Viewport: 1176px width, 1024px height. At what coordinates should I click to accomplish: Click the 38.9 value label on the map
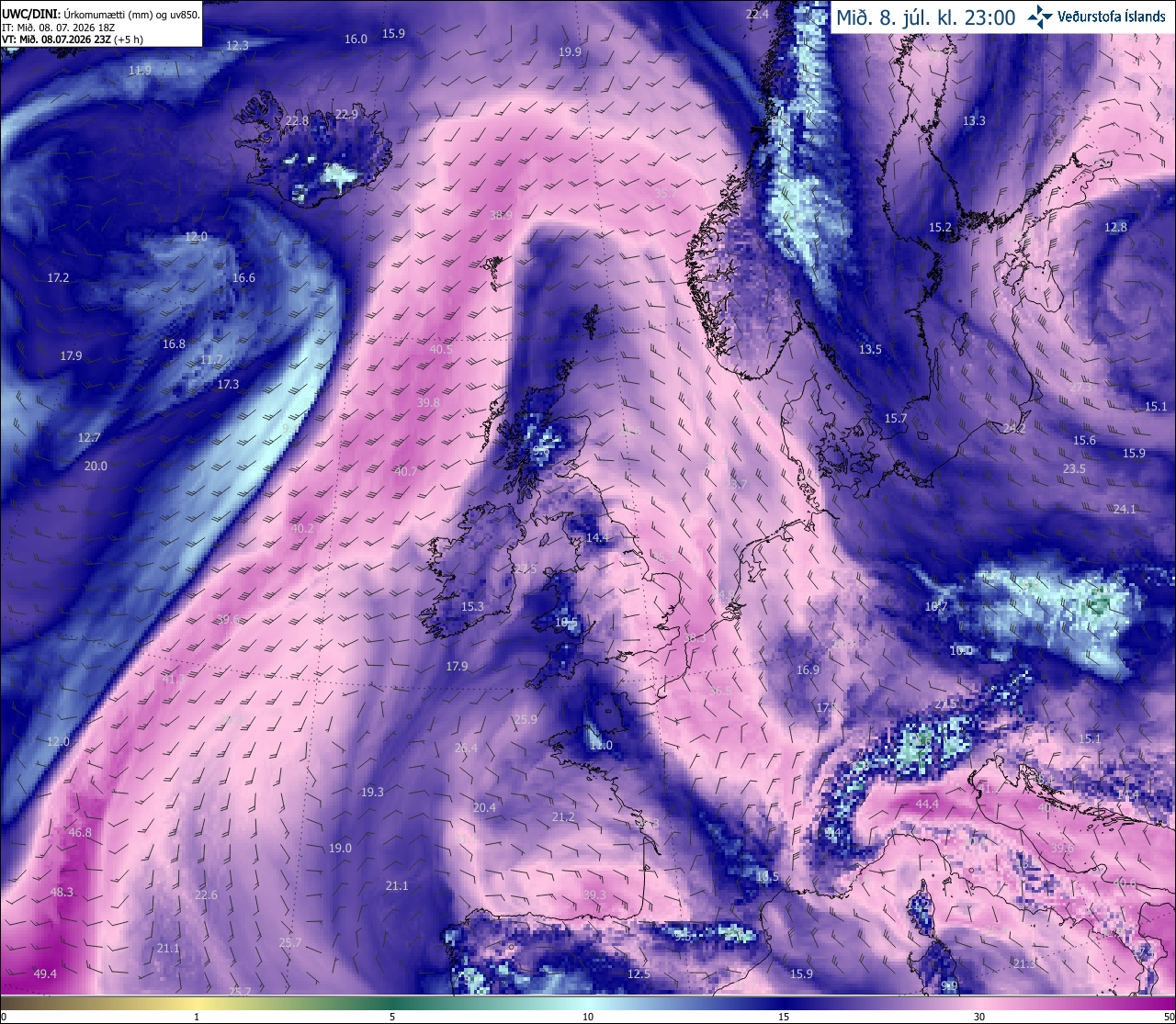coord(501,215)
